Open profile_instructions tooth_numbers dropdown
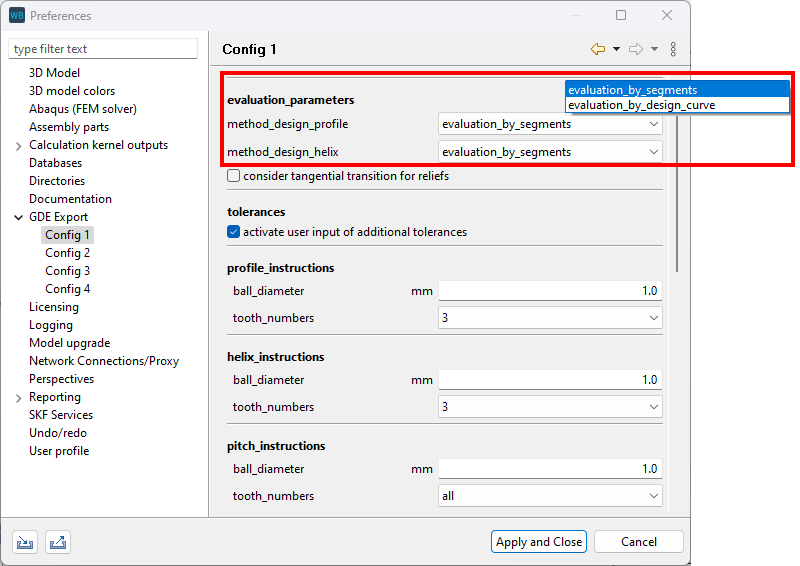The image size is (800, 566). (653, 318)
